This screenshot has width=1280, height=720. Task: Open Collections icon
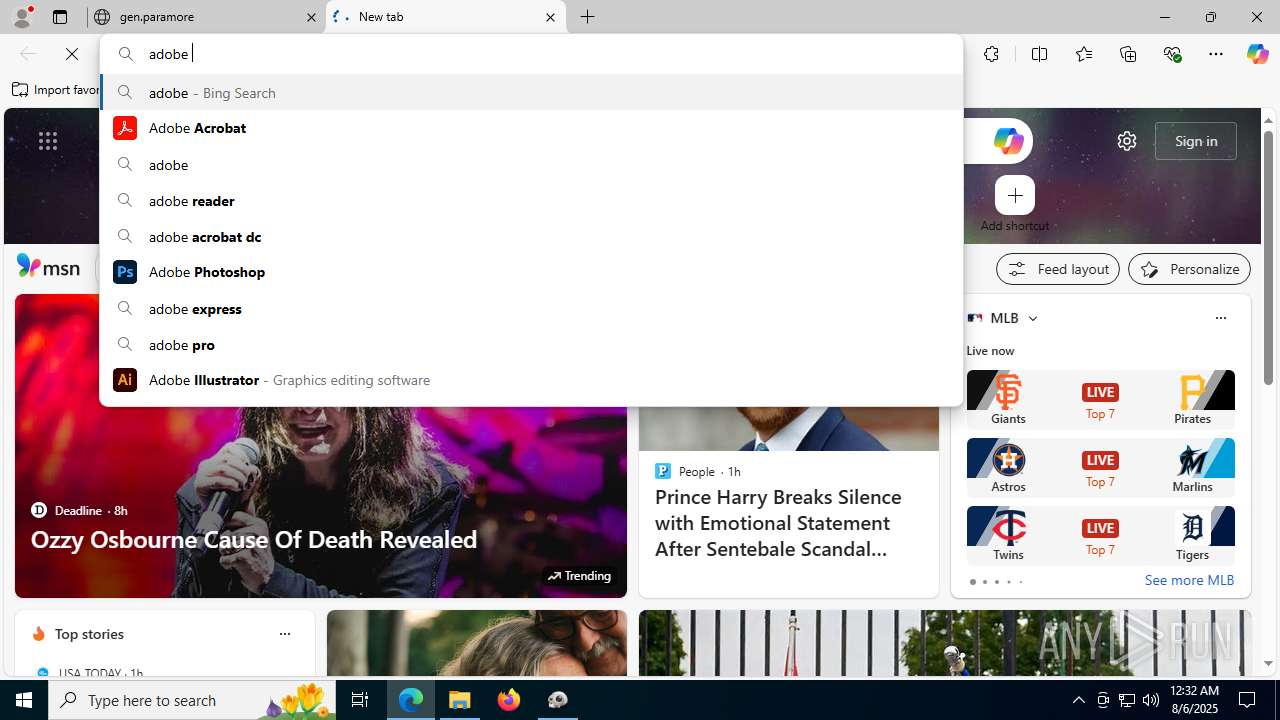[x=1128, y=54]
